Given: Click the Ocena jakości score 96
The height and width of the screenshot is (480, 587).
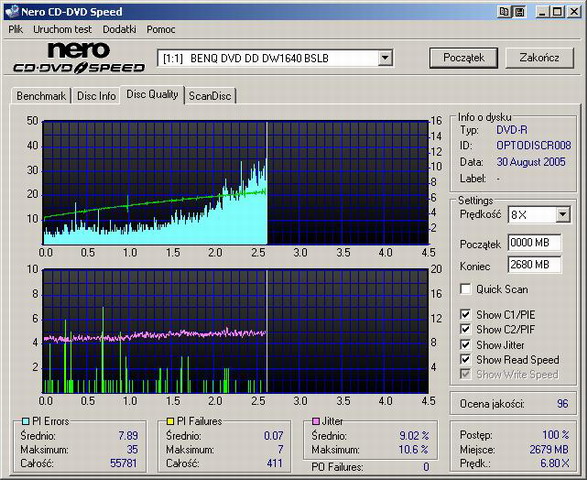Looking at the screenshot, I should point(562,404).
